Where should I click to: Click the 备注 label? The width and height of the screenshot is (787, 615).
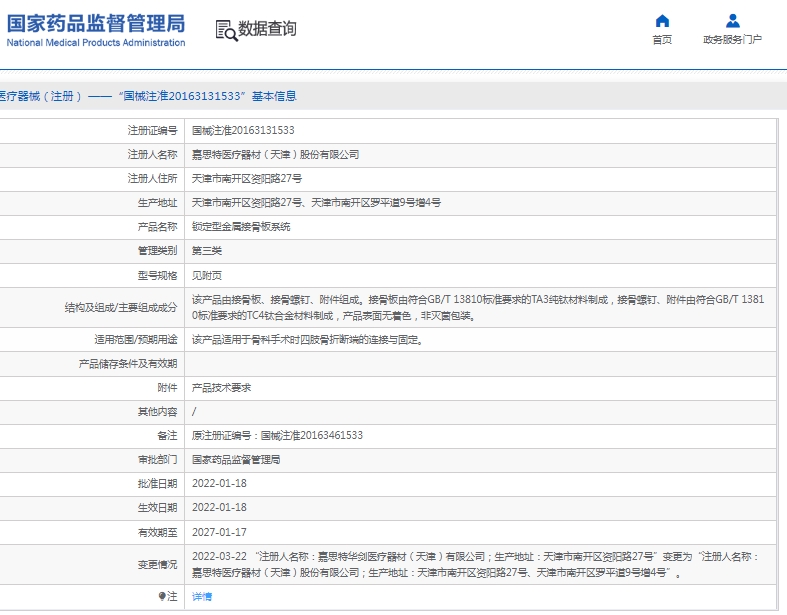pos(167,436)
